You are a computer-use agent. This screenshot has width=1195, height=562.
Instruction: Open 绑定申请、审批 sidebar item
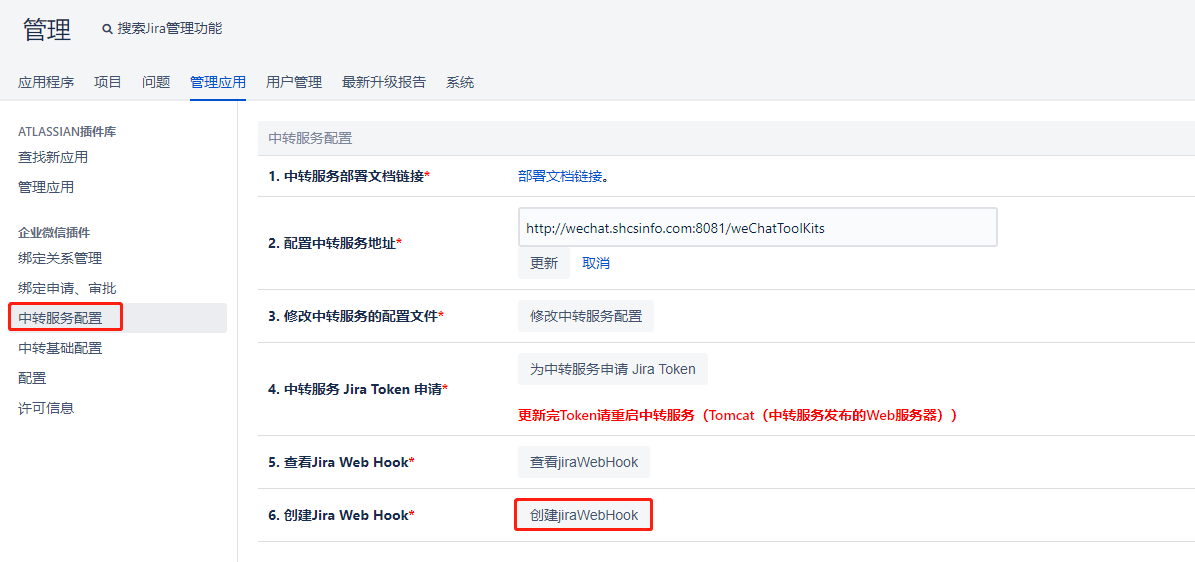[67, 288]
